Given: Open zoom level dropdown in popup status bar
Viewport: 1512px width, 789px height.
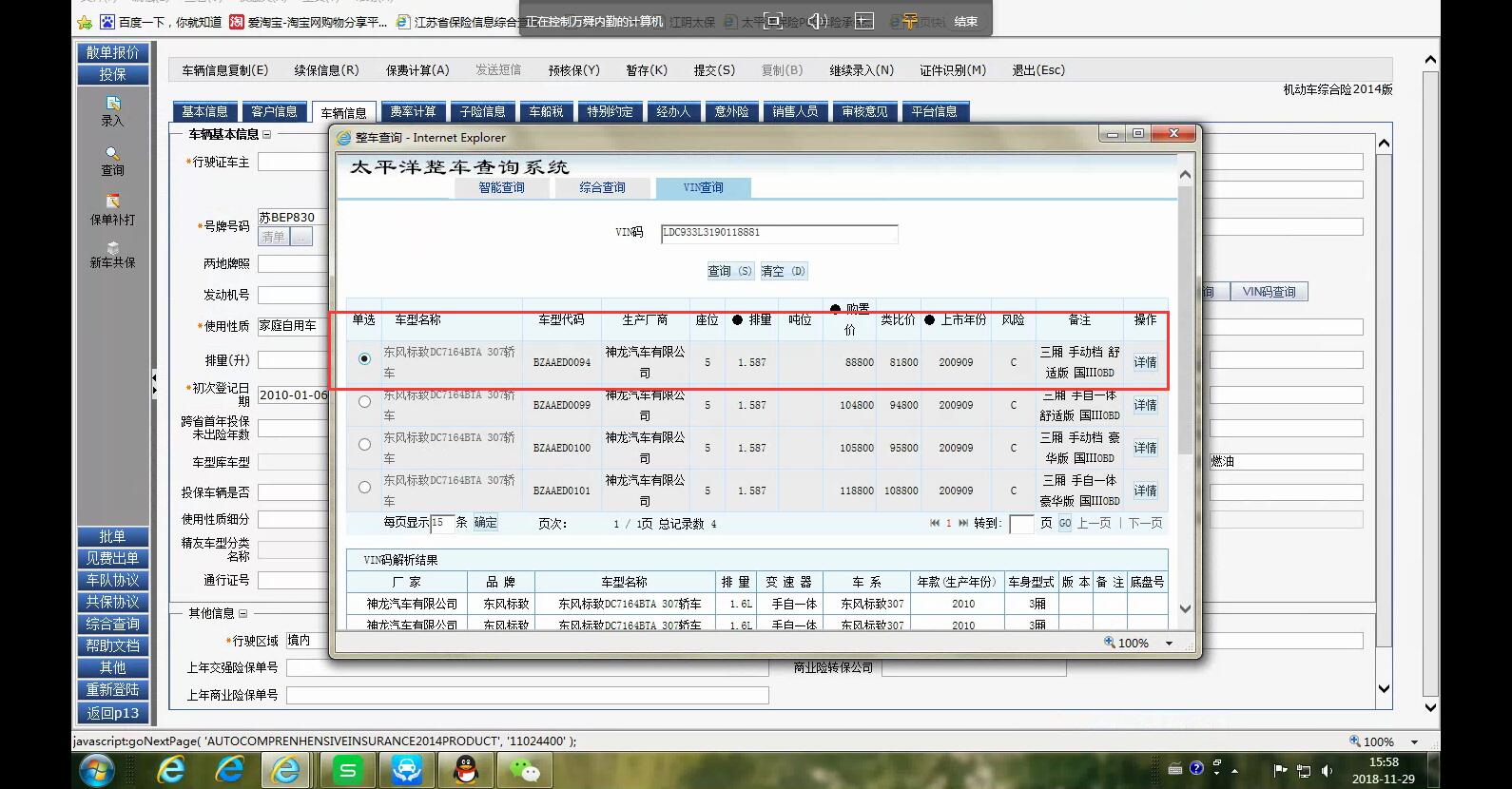Looking at the screenshot, I should tap(1169, 644).
